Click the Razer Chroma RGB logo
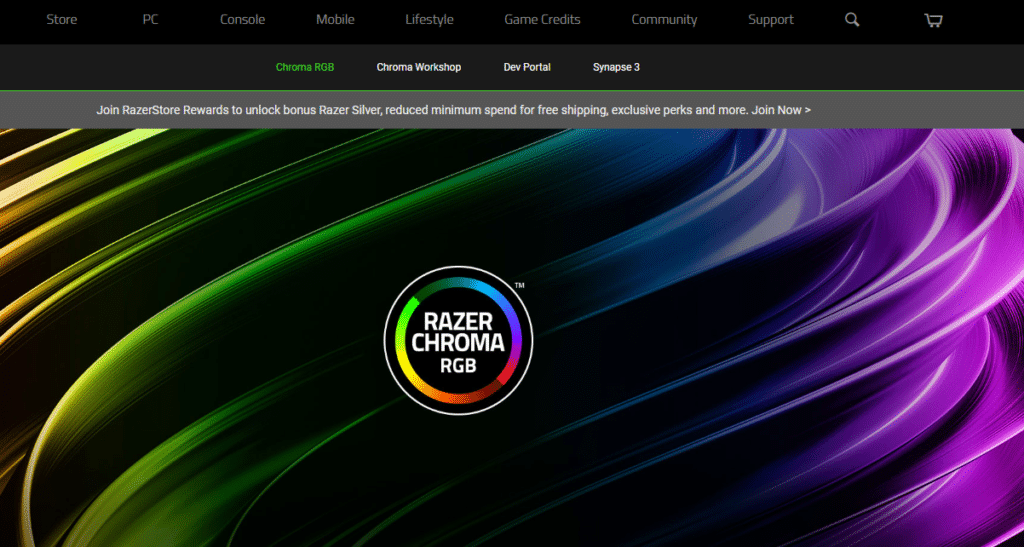Viewport: 1024px width, 547px height. (458, 340)
